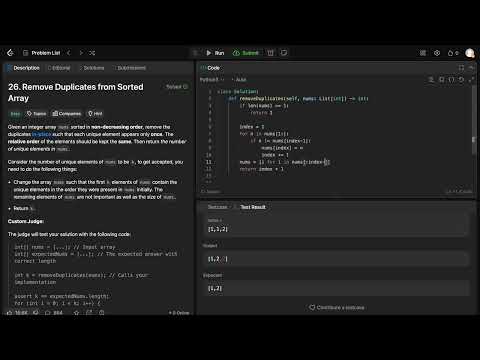The image size is (480, 360).
Task: Expand the editor with the fullscreen arrows icon
Action: click(x=471, y=80)
